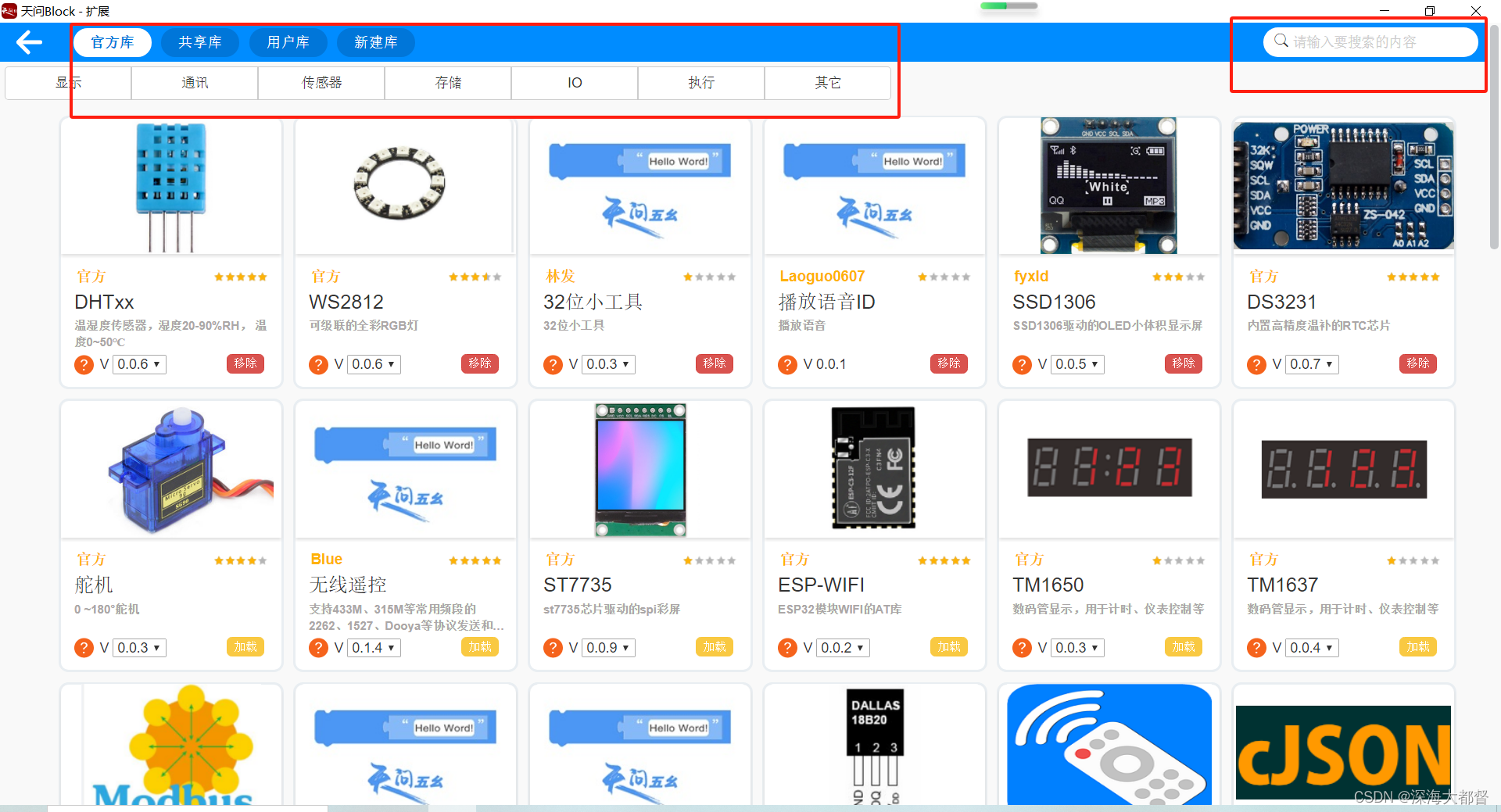Switch to 官方库 tab
Screen dimensions: 1501x812
coord(113,42)
